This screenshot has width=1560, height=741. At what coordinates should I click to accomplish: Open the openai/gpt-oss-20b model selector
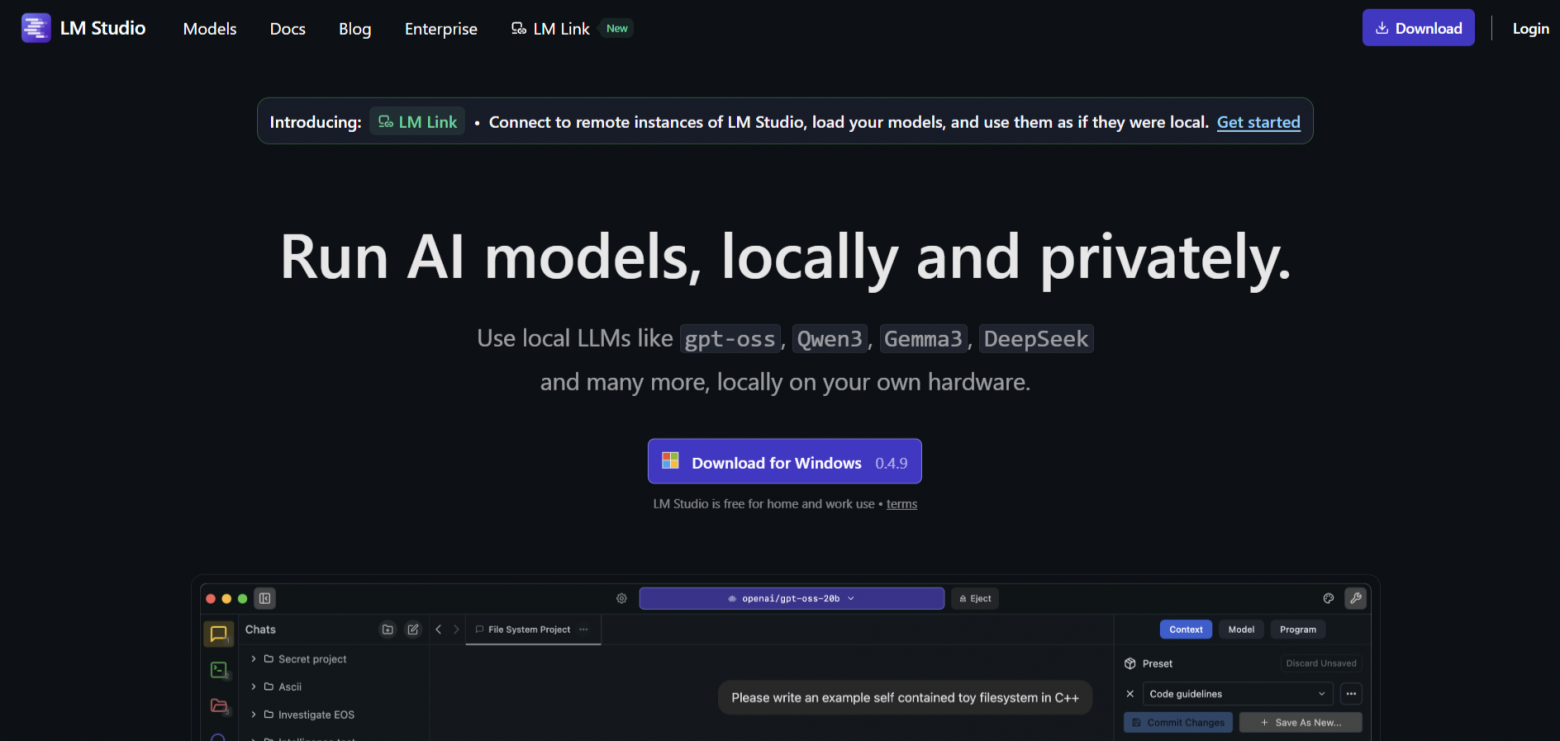(792, 599)
